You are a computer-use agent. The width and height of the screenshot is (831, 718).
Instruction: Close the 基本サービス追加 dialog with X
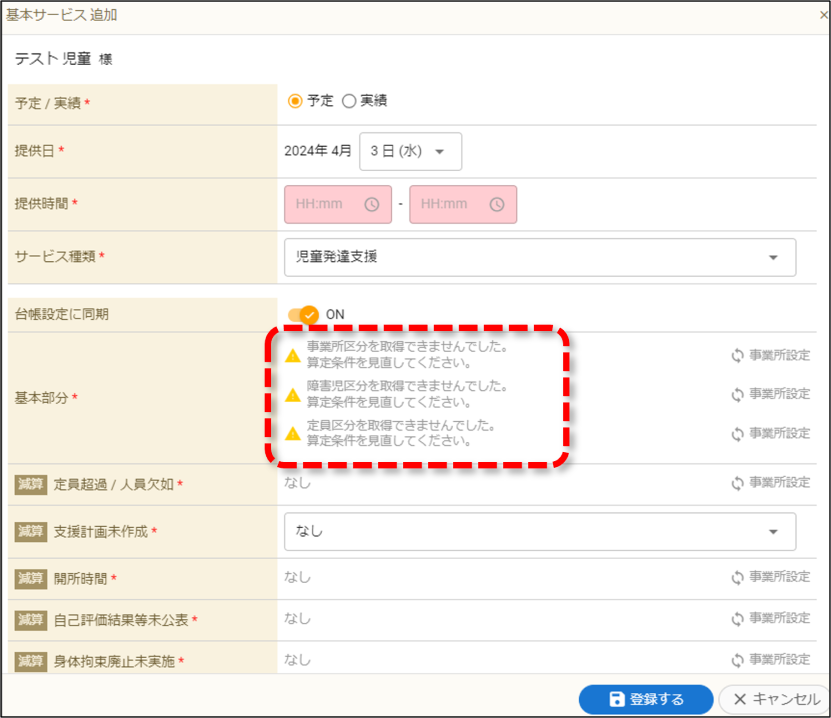click(824, 15)
